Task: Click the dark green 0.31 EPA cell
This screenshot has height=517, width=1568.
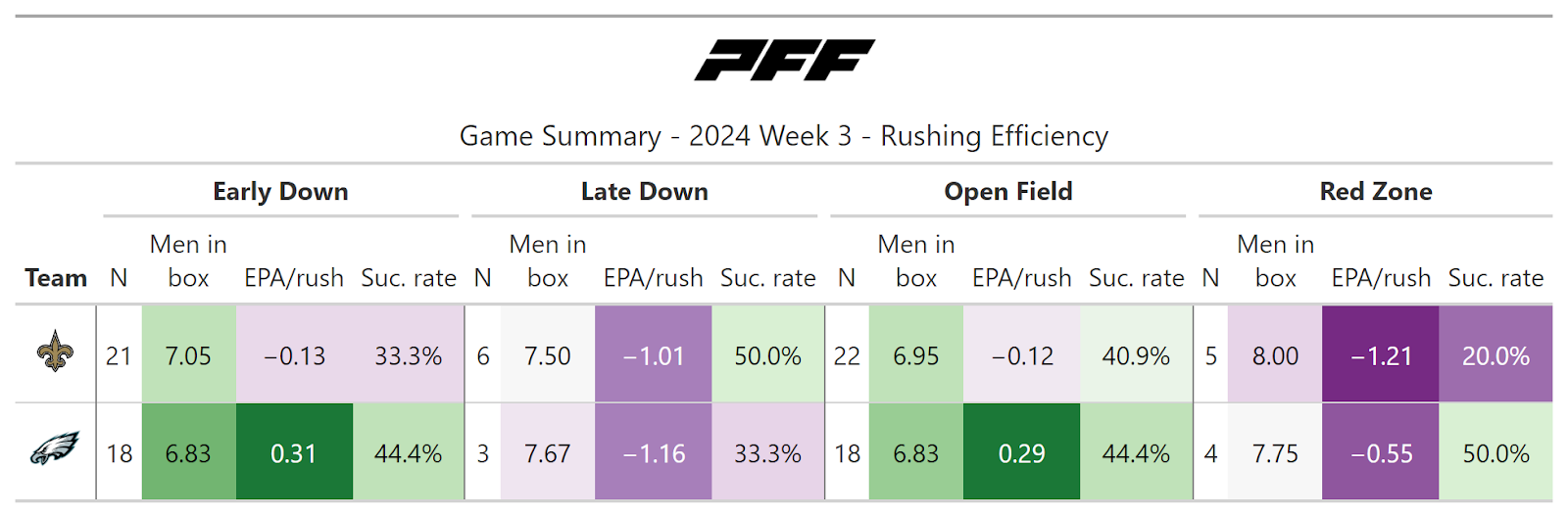Action: coord(294,453)
